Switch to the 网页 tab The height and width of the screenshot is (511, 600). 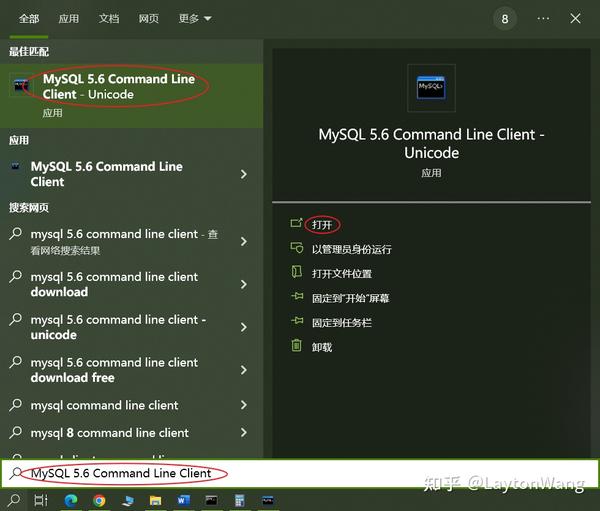(x=149, y=18)
